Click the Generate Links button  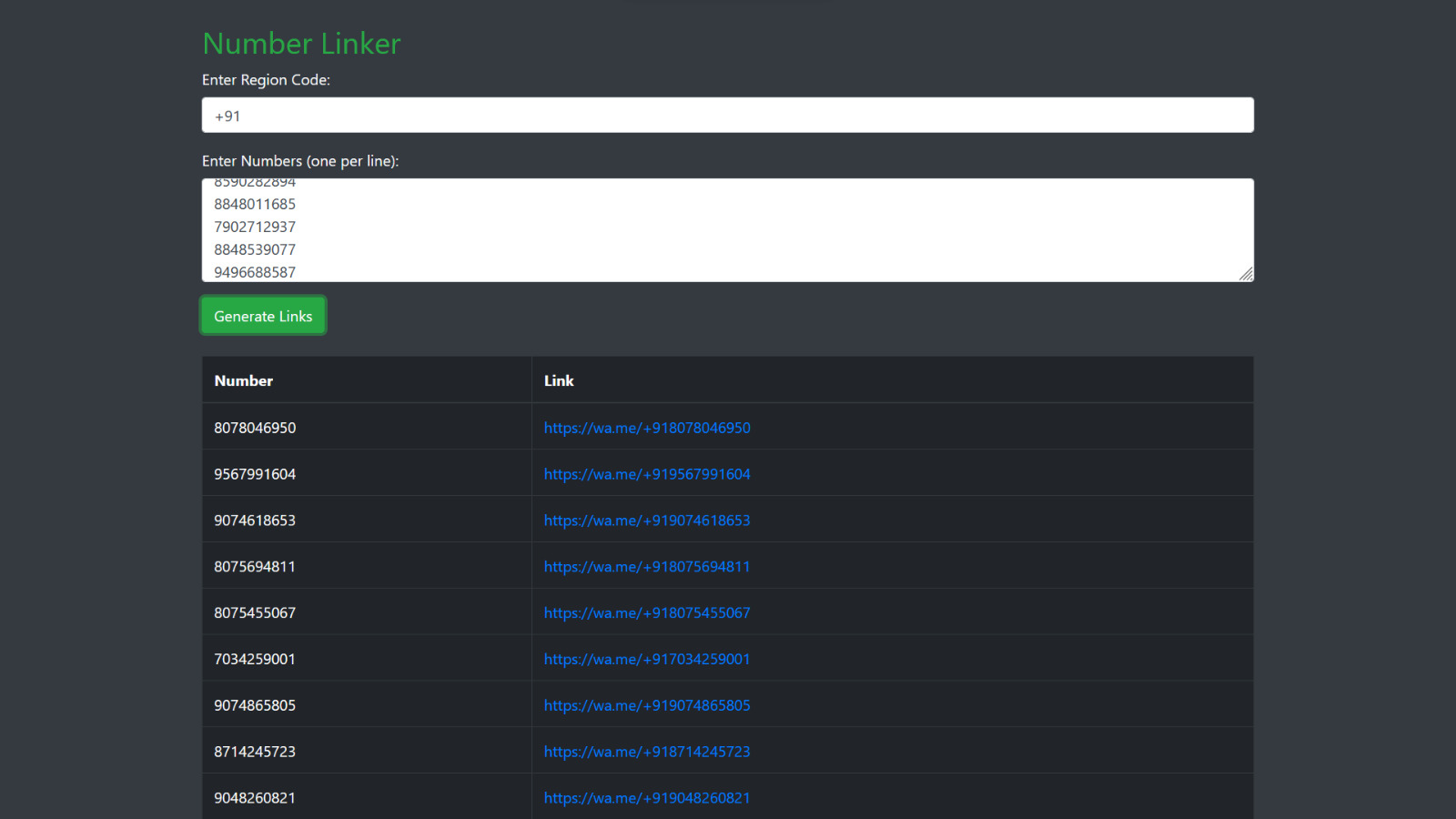pos(262,315)
